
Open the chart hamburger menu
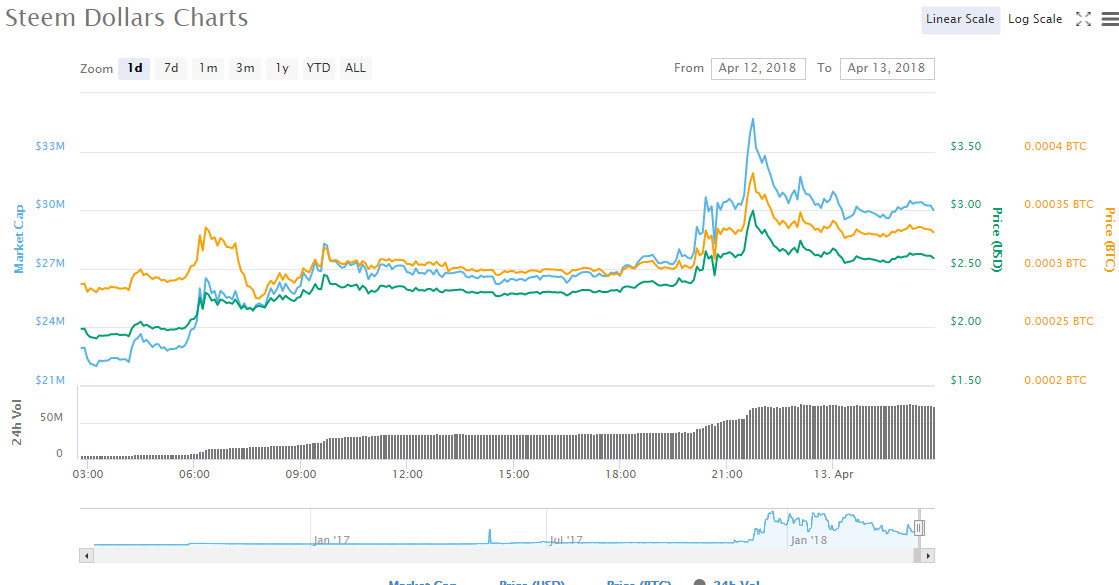click(1110, 19)
